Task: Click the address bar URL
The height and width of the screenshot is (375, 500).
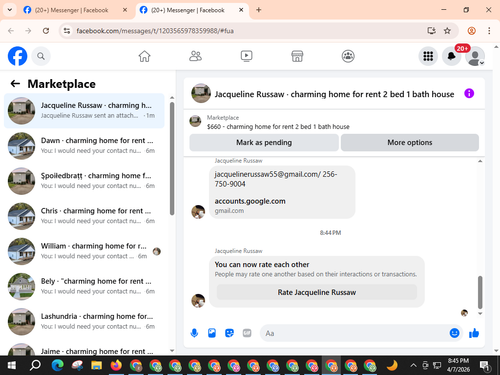Action: (x=155, y=31)
